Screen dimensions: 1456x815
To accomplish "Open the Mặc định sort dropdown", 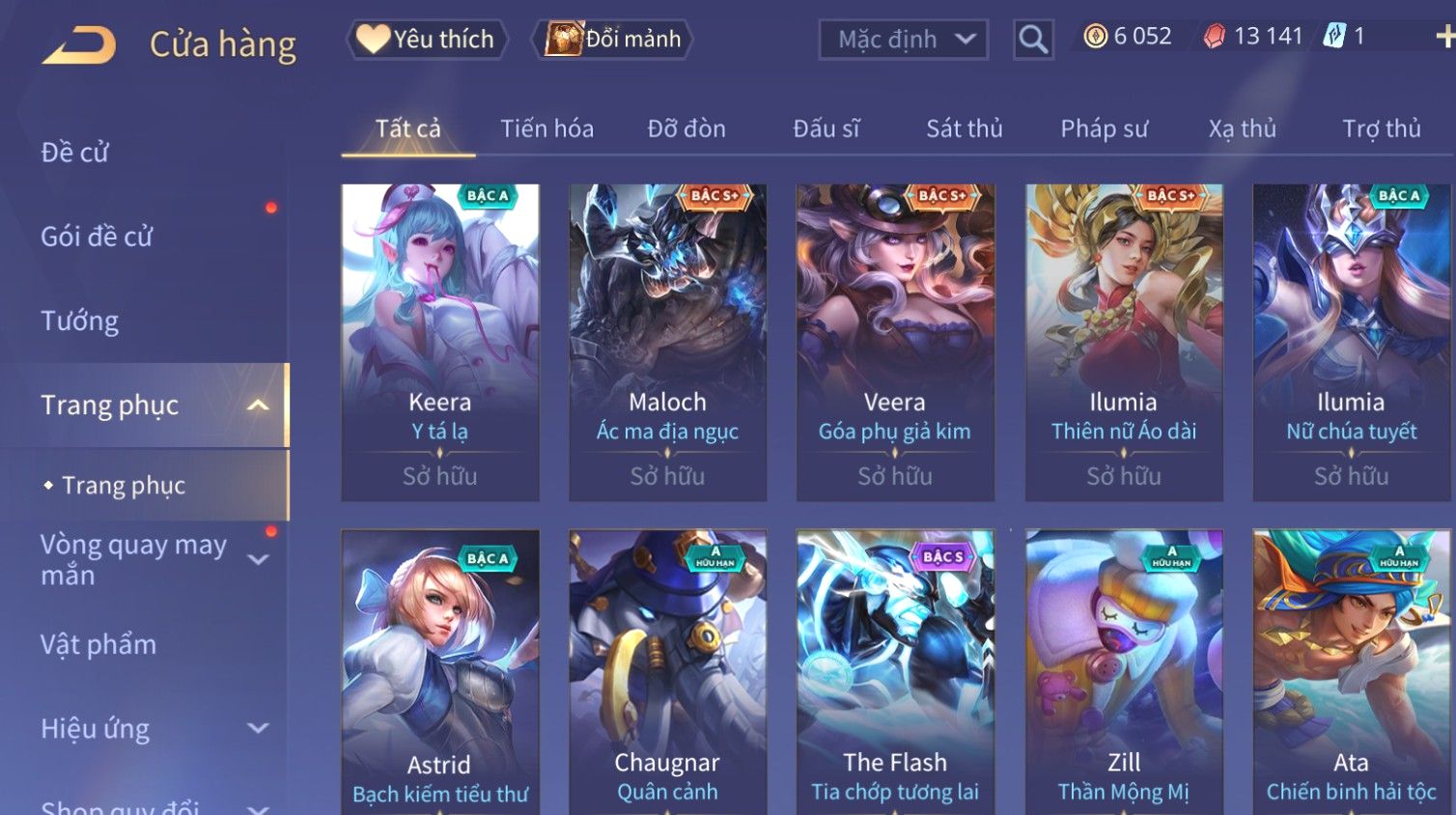I will 903,40.
